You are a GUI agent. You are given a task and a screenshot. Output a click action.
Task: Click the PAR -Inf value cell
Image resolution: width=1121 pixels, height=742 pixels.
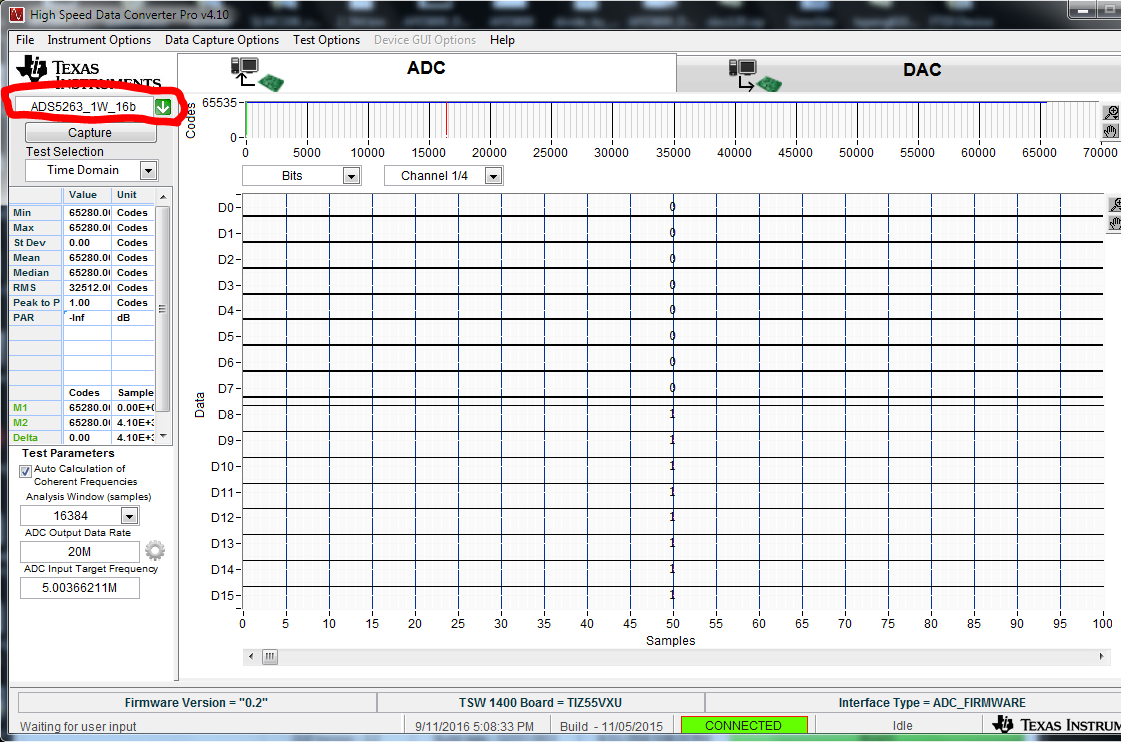(87, 317)
